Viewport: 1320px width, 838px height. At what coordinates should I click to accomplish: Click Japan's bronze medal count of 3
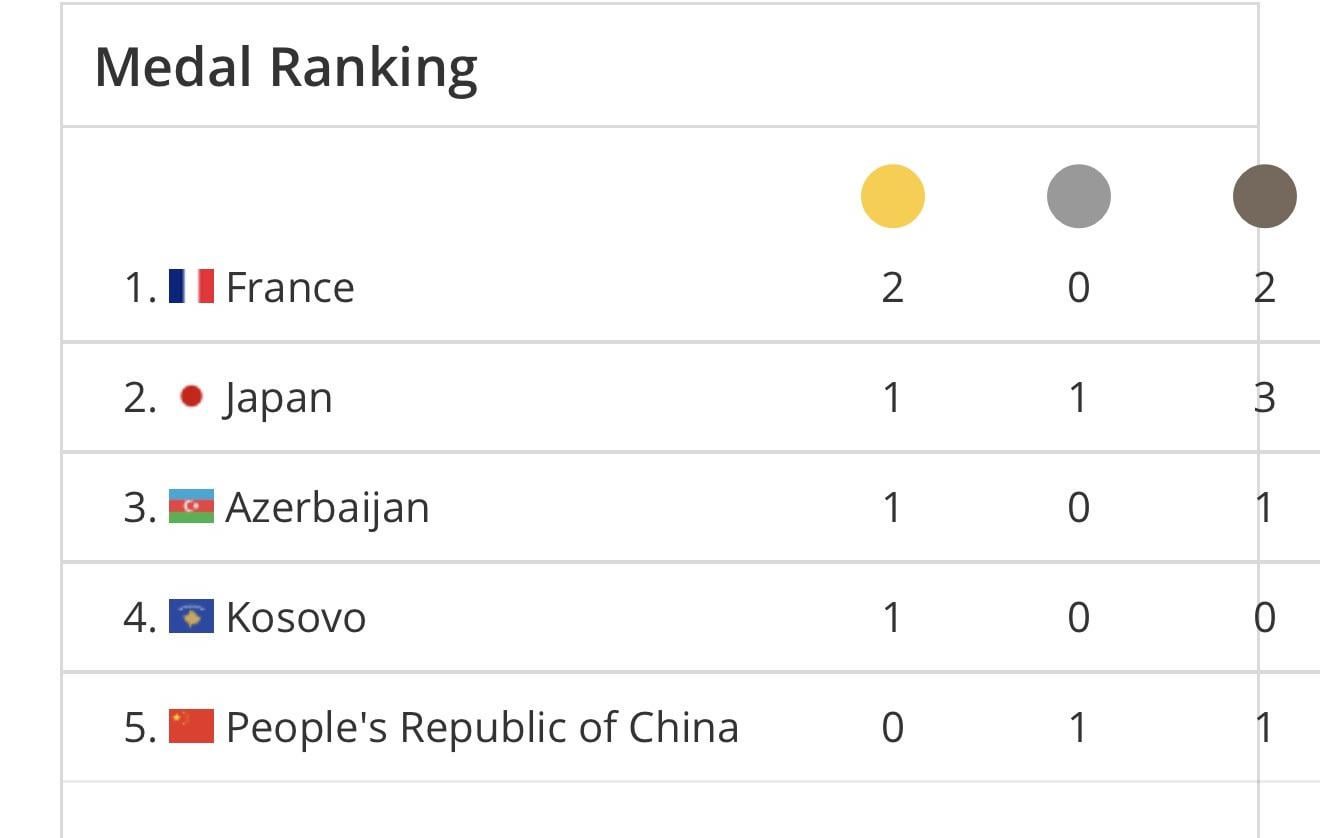[1264, 398]
